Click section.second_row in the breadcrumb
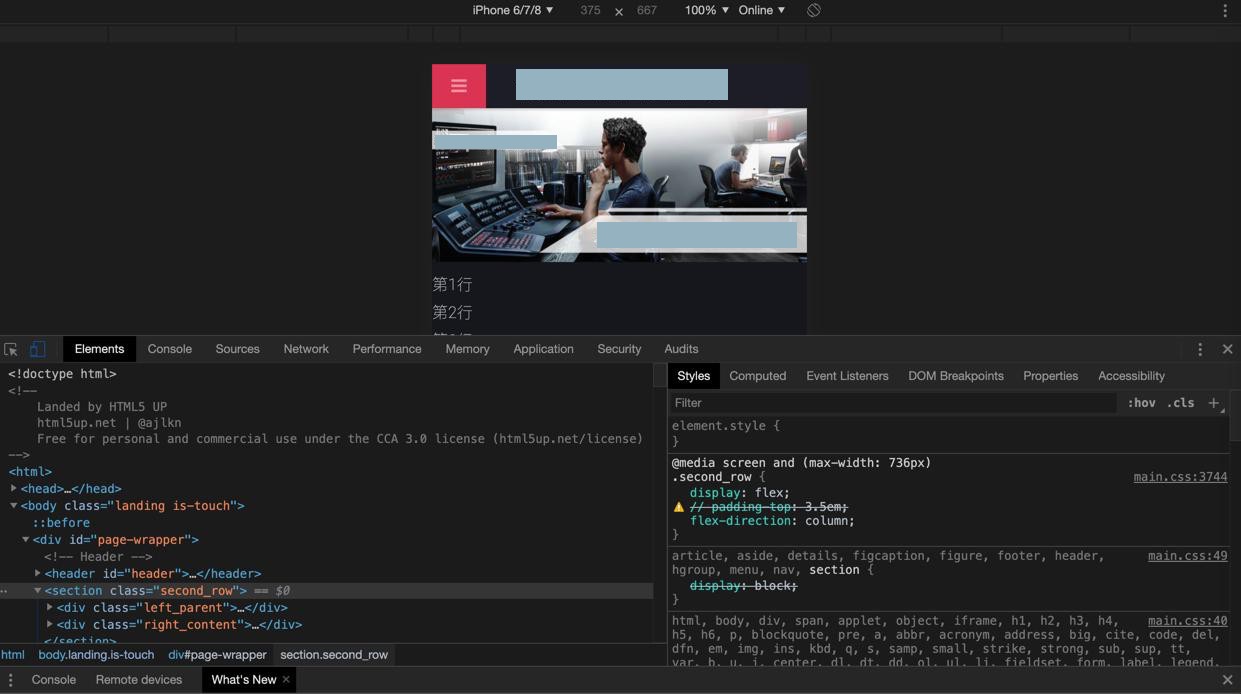 334,655
